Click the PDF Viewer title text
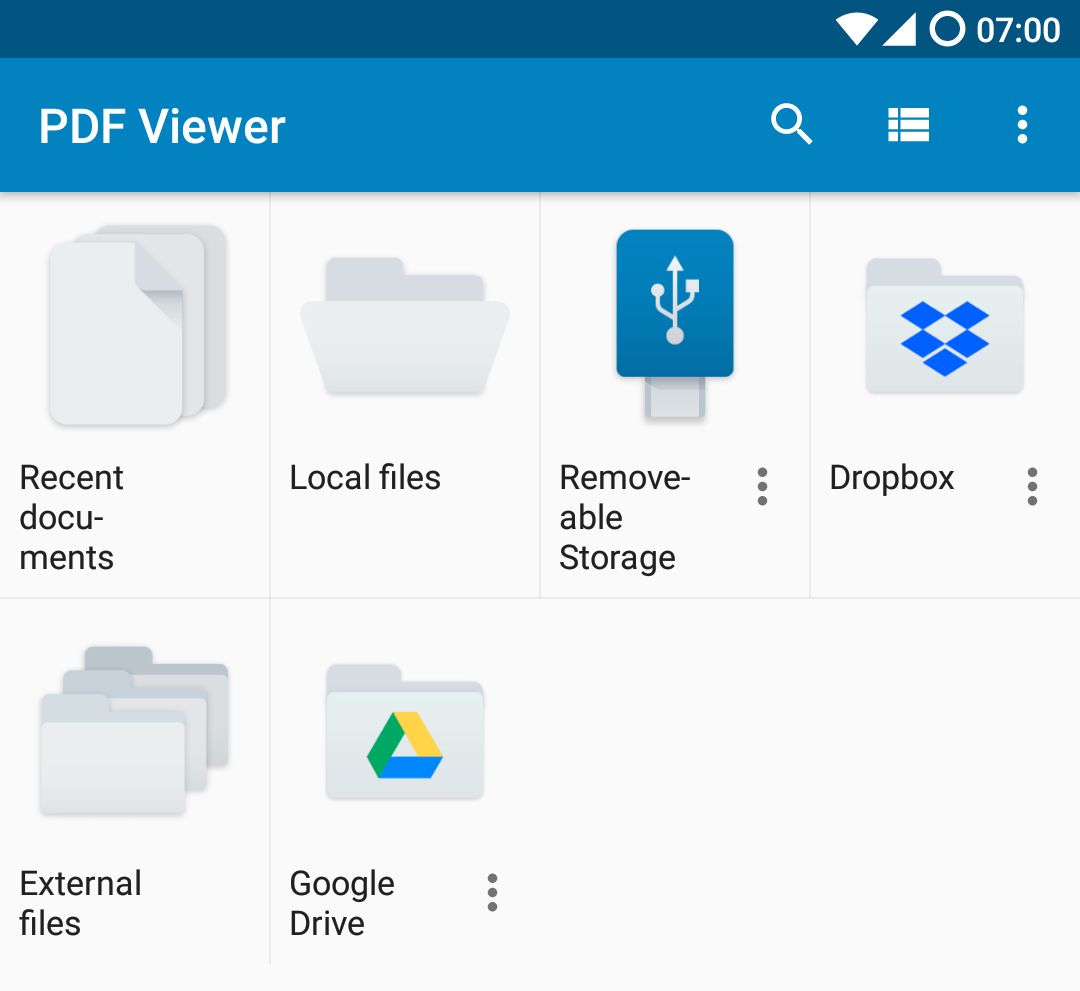Screen dimensions: 1080x991 (x=162, y=127)
